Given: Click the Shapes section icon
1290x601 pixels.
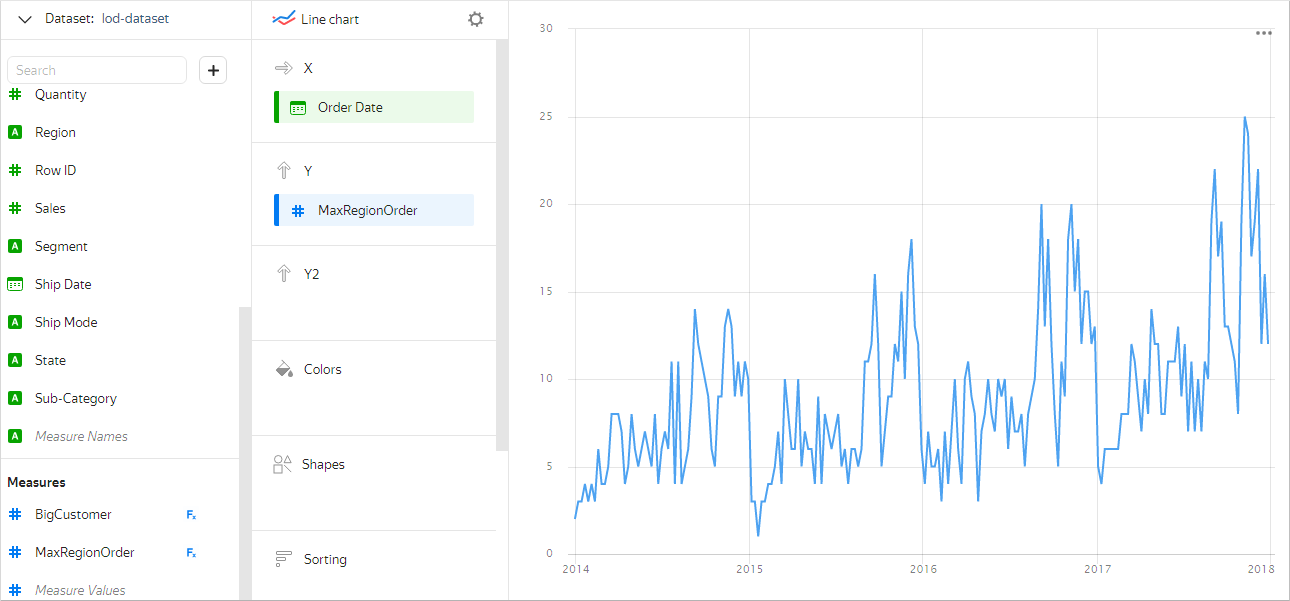Looking at the screenshot, I should 283,464.
